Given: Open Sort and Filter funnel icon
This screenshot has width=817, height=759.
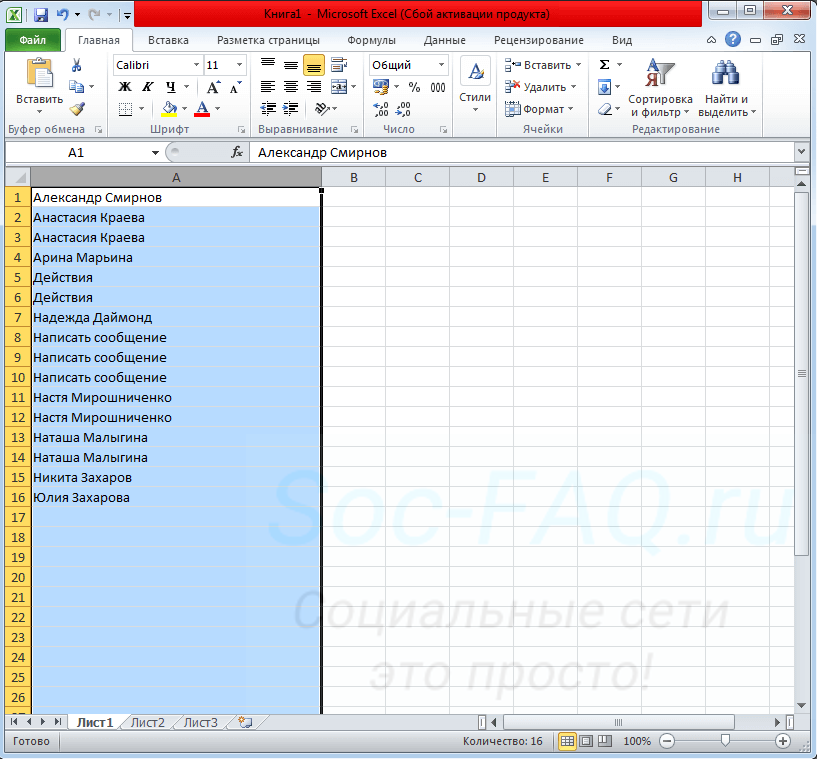Looking at the screenshot, I should (x=660, y=74).
